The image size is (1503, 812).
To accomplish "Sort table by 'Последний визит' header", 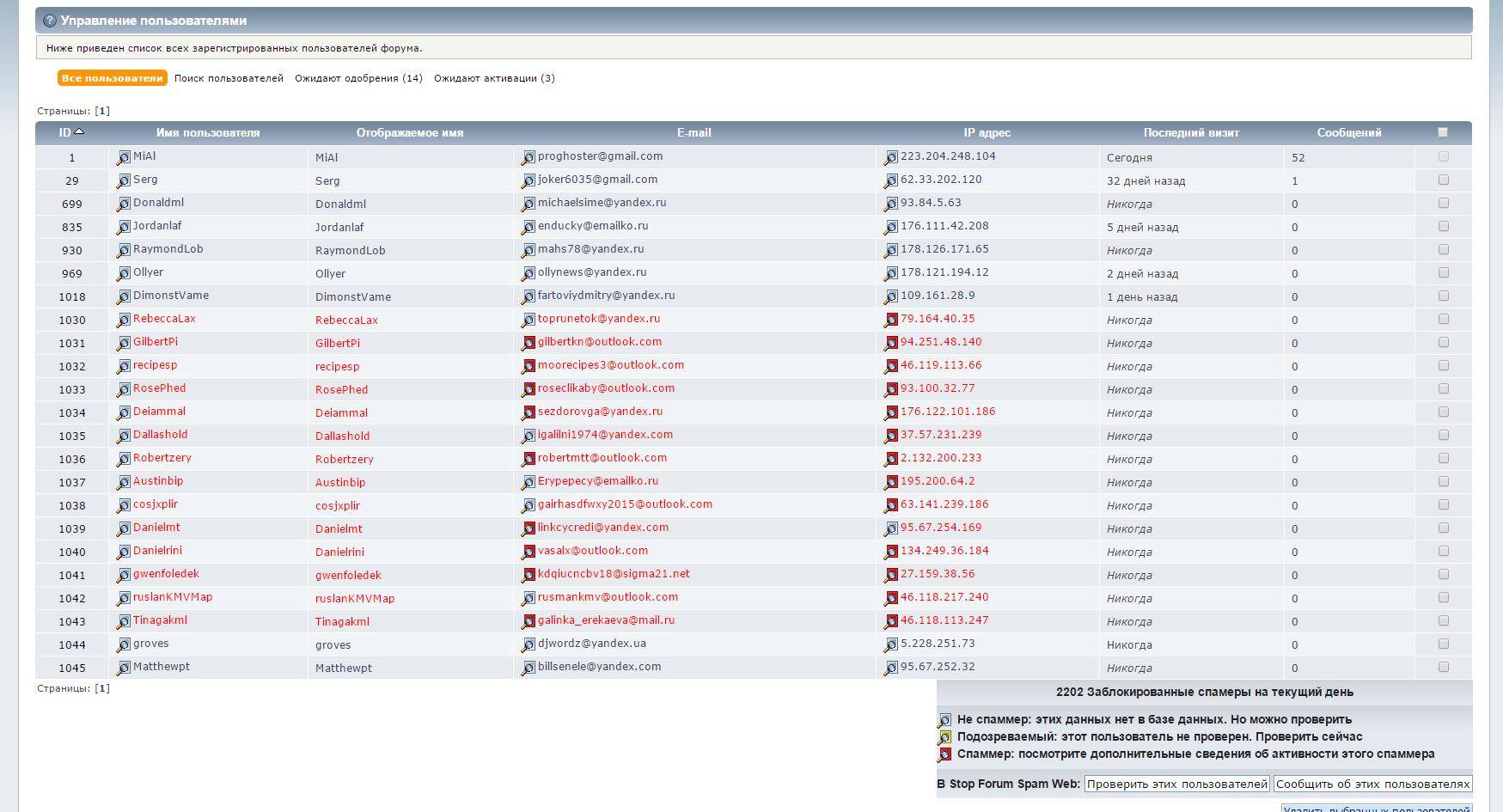I will (1191, 133).
